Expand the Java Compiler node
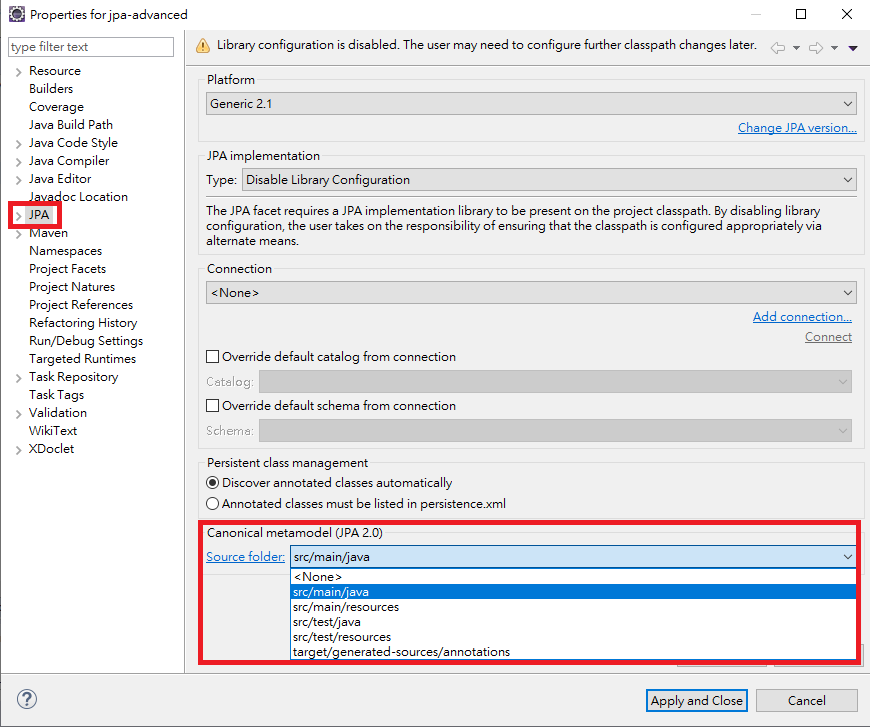The image size is (870, 727). click(18, 161)
